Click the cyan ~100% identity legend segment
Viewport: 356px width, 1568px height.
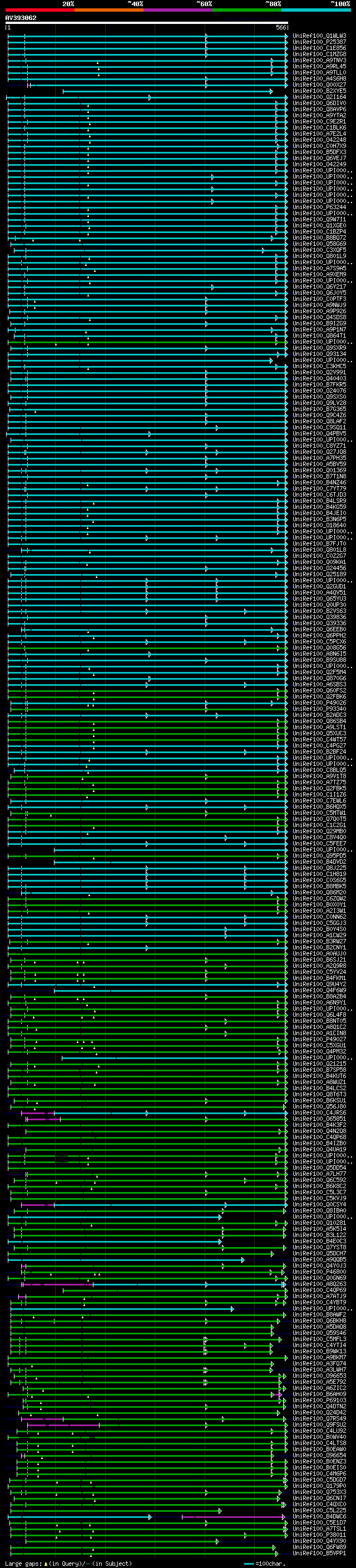click(x=316, y=10)
